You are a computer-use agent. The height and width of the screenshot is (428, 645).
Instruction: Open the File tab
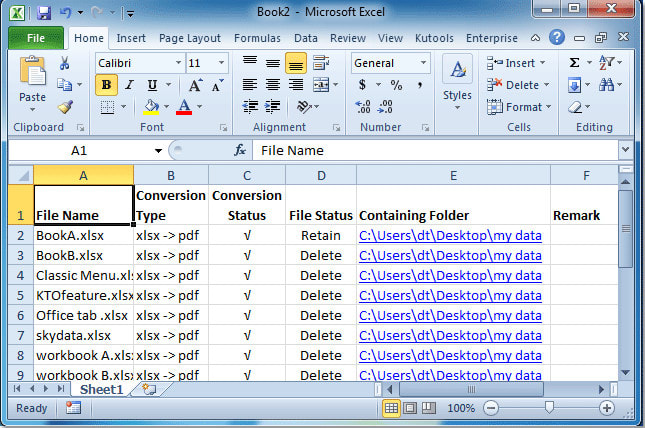(x=36, y=38)
